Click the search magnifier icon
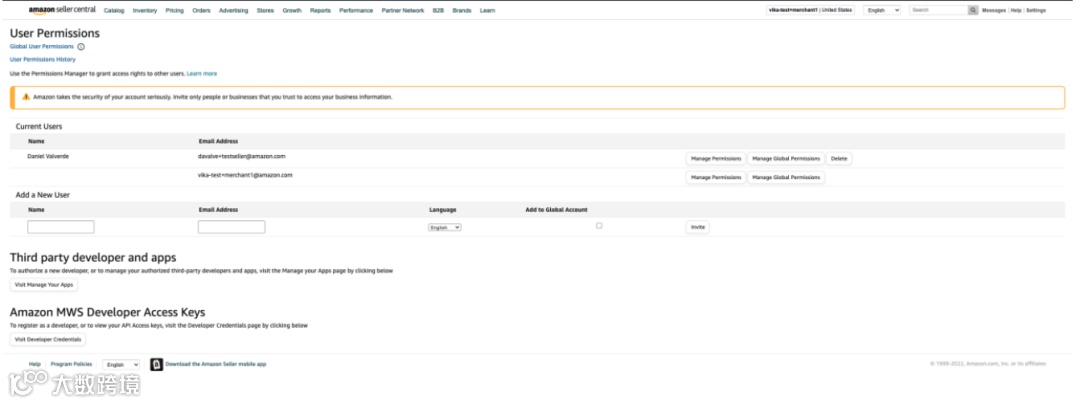 point(973,10)
